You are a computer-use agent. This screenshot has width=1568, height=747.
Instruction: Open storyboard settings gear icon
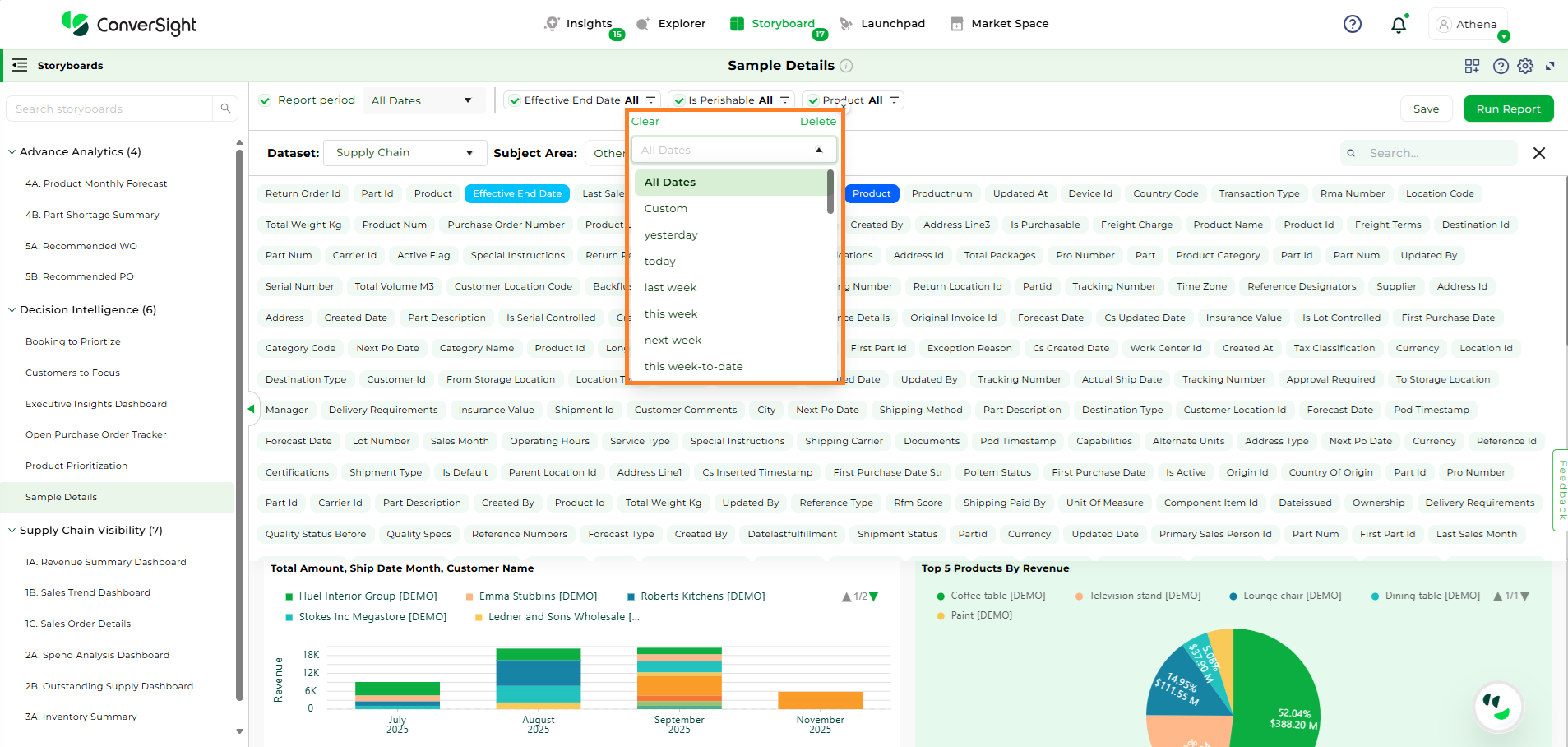(x=1525, y=66)
